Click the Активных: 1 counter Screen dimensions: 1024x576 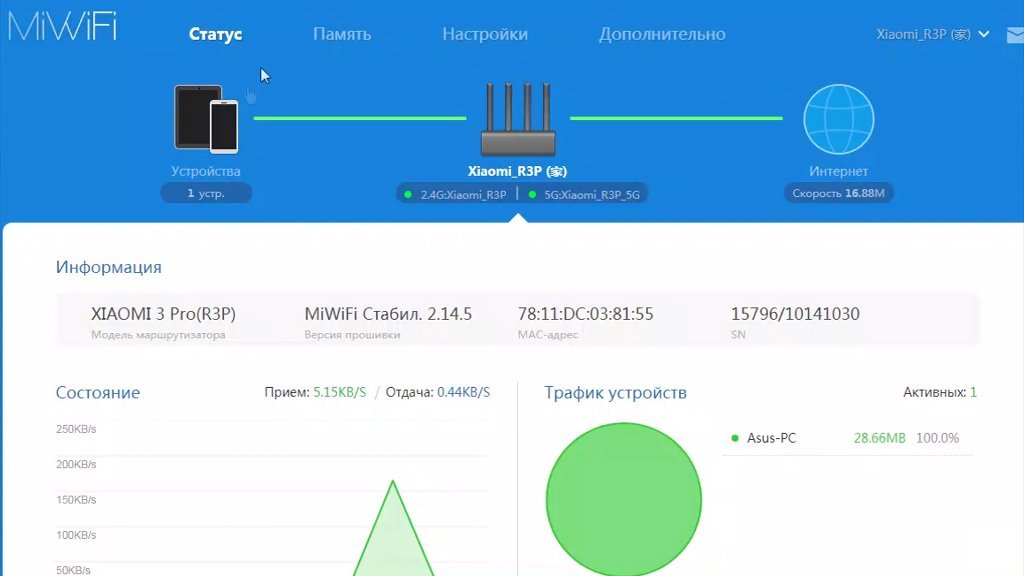(x=940, y=392)
